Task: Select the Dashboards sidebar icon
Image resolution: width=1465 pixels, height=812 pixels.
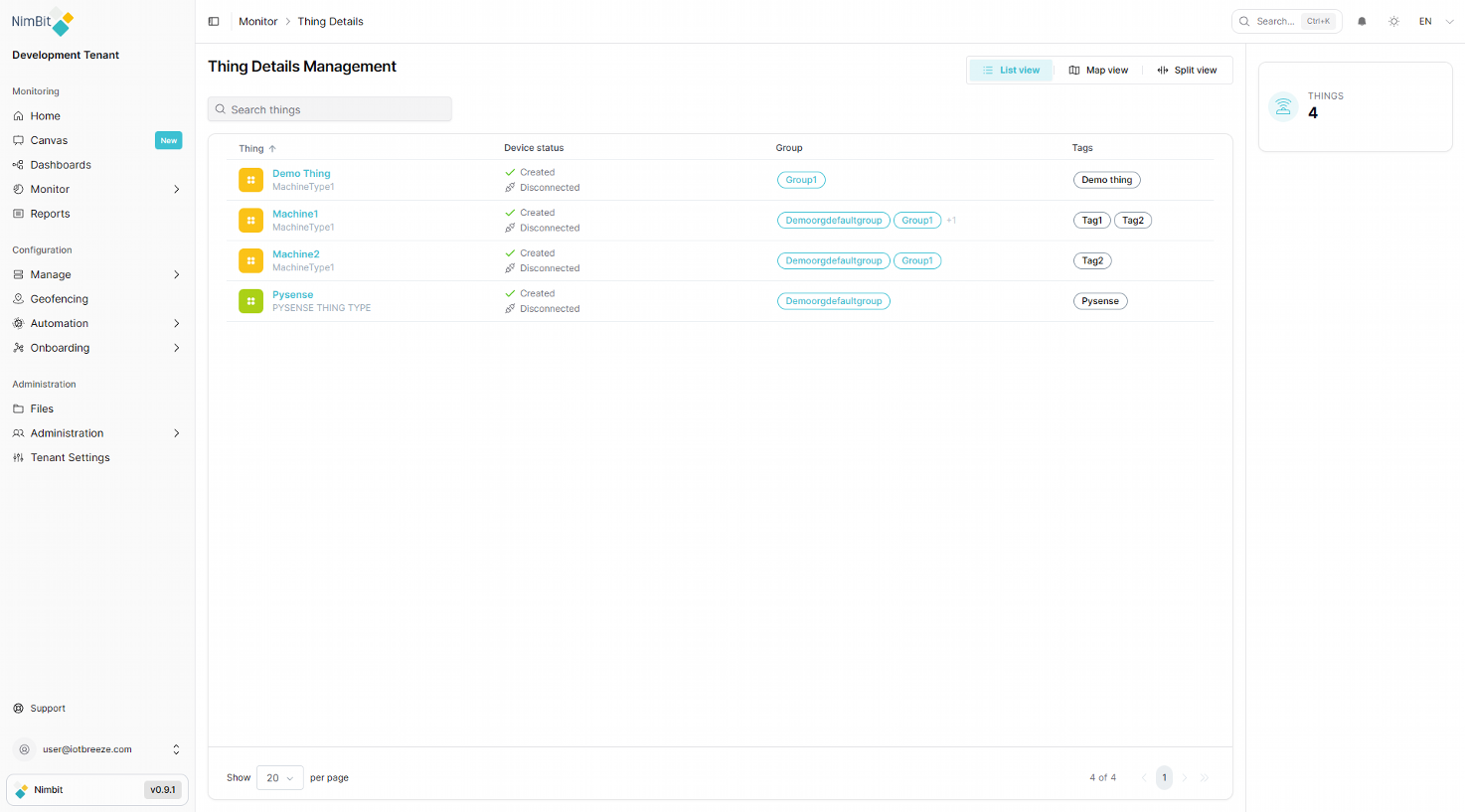Action: 17,164
